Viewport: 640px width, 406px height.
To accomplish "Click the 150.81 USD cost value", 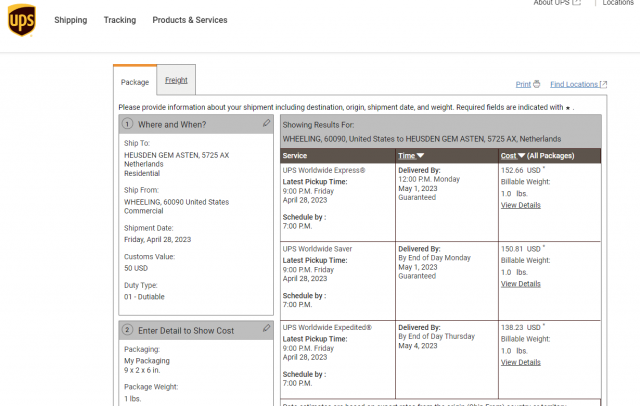I will click(x=521, y=249).
